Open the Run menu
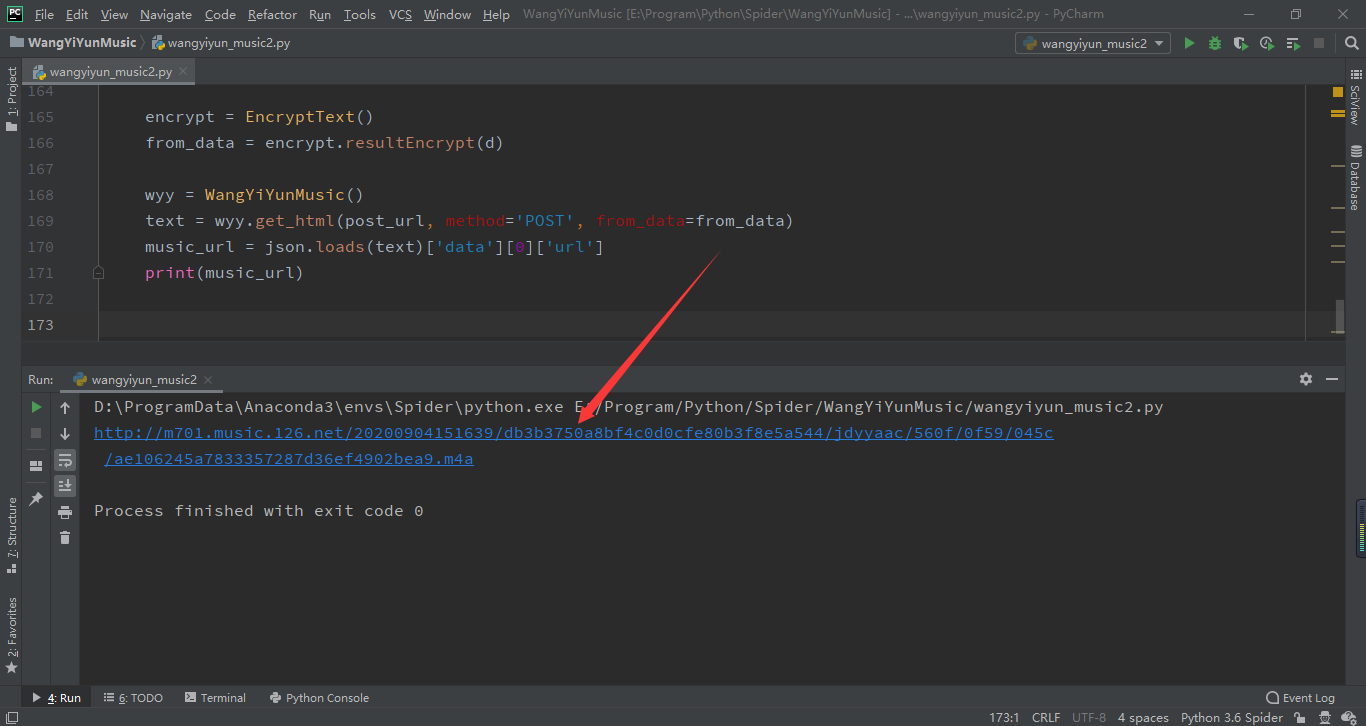The height and width of the screenshot is (726, 1366). coord(320,14)
